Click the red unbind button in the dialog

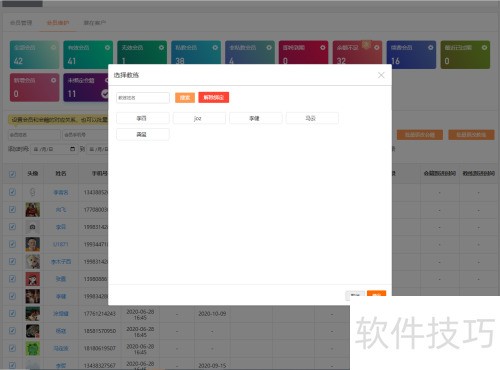(x=214, y=97)
